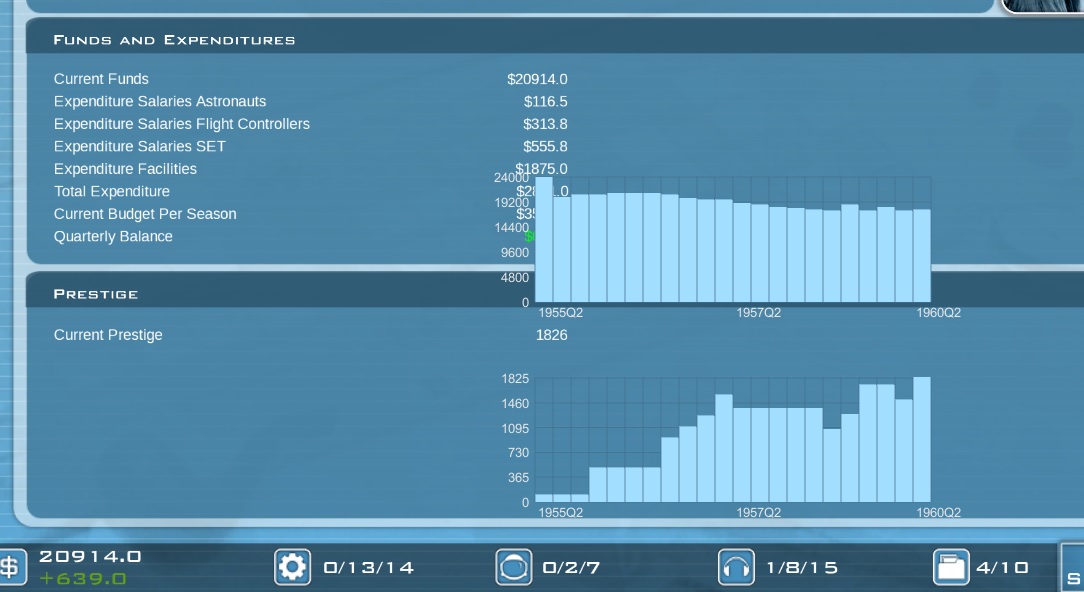Click the first tallest bar in funds chart

pos(544,239)
